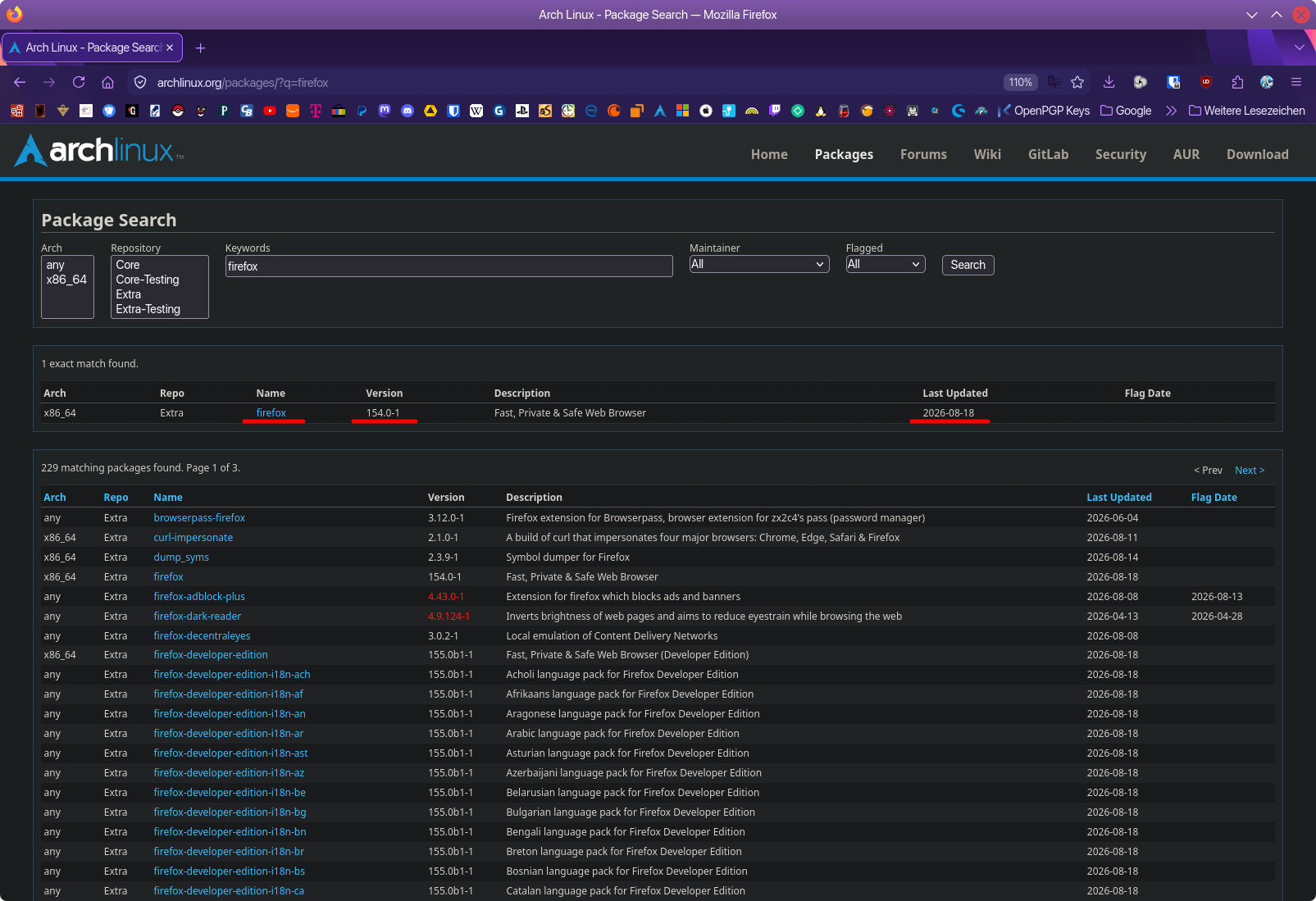This screenshot has width=1316, height=901.
Task: Select Extra-Testing in the Repository list
Action: pos(148,309)
